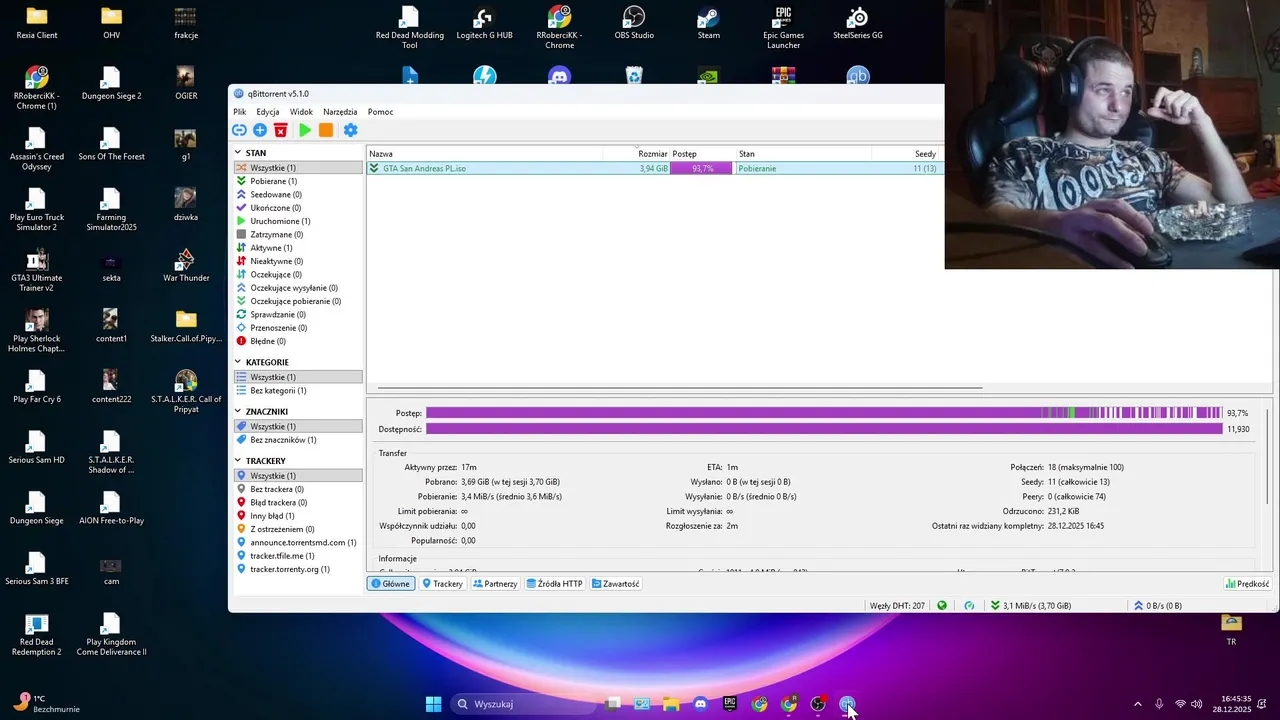Viewport: 1280px width, 720px height.
Task: Switch to the Zawartość tab
Action: 615,584
